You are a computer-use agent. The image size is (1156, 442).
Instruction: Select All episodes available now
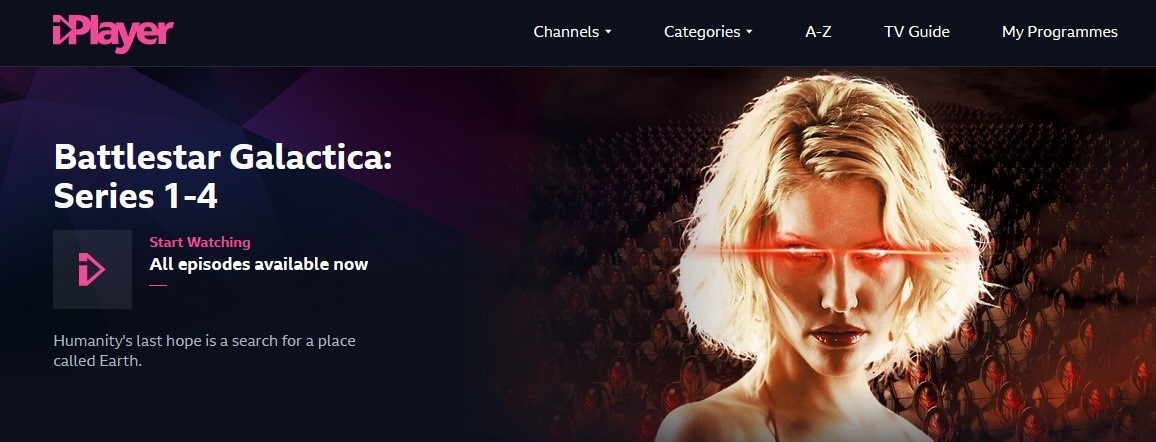(258, 264)
